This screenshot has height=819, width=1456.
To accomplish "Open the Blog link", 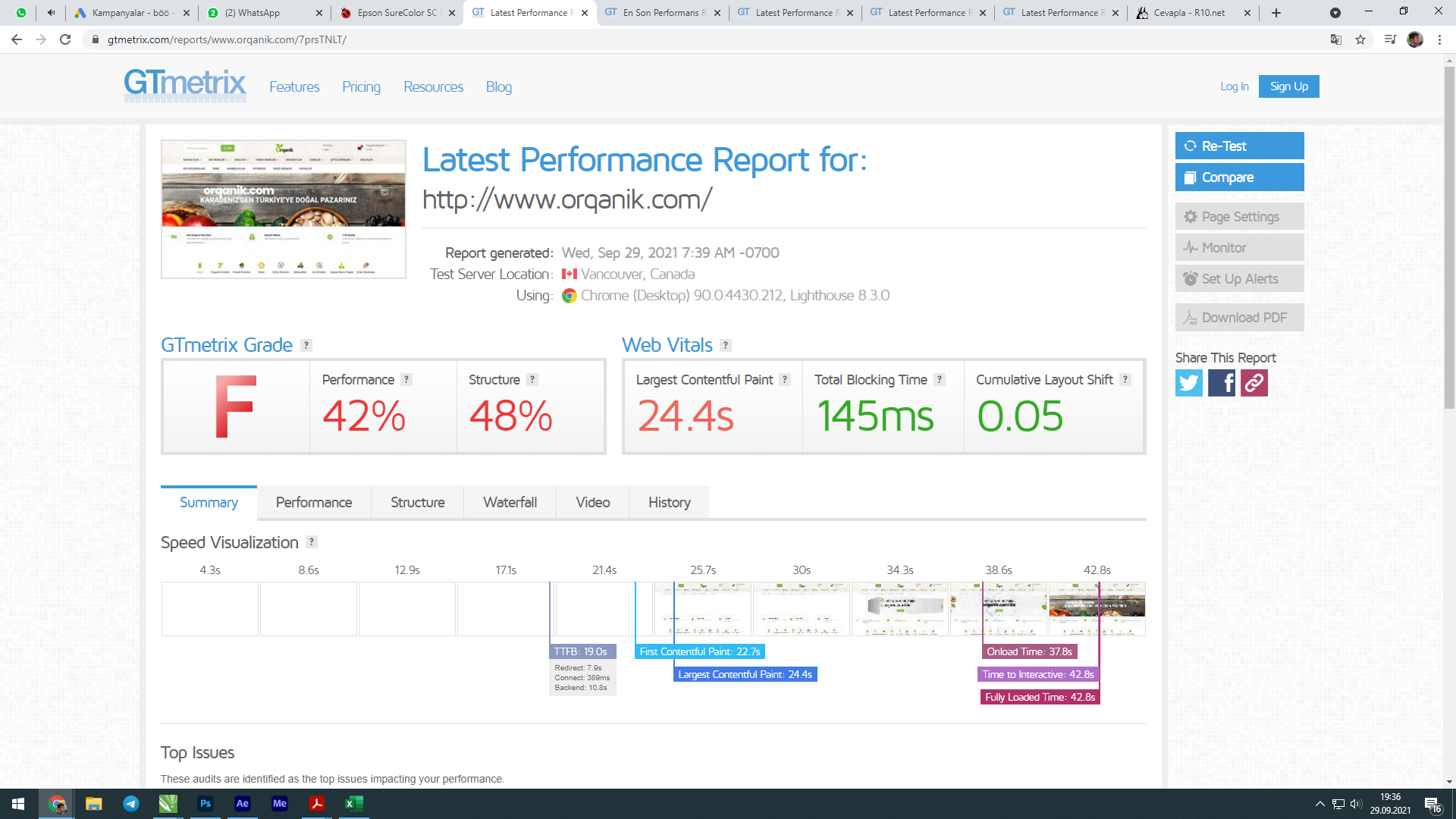I will 499,87.
